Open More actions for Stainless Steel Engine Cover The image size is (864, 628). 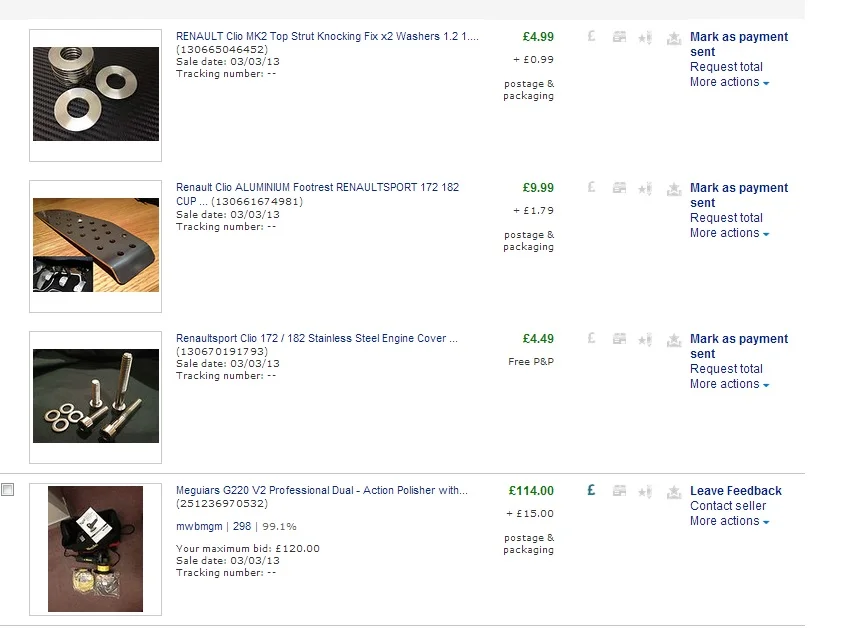click(730, 384)
